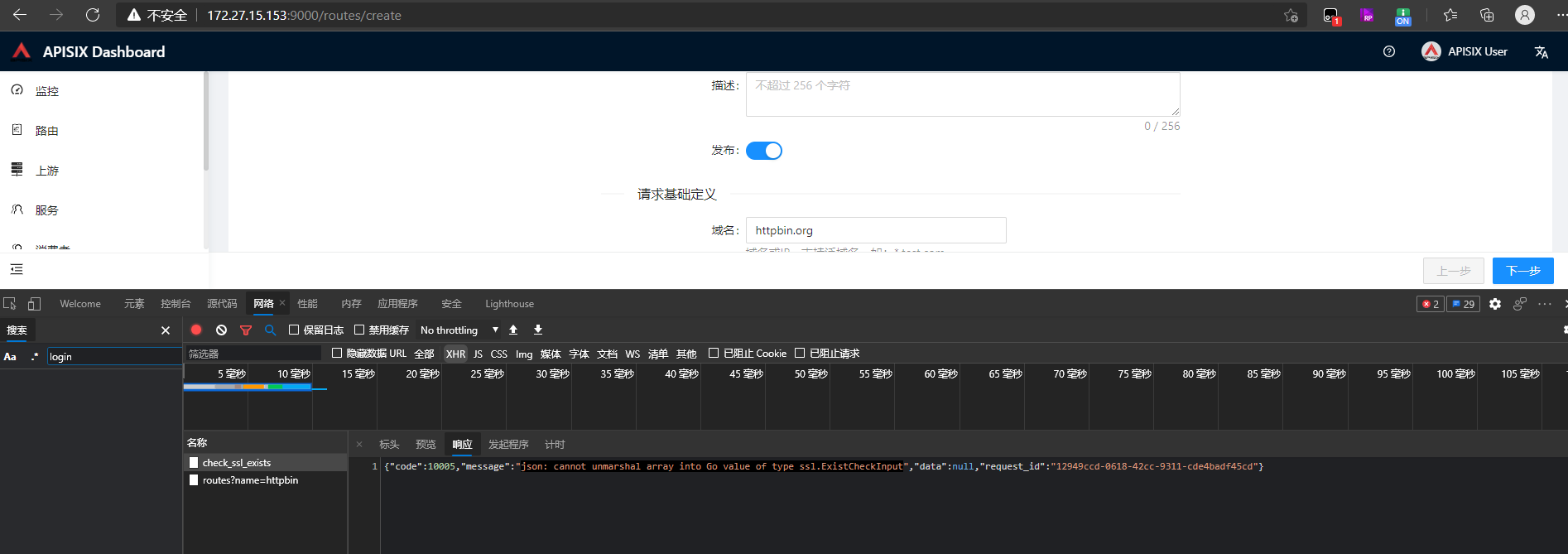Toggle the network filter funnel icon

[x=246, y=330]
